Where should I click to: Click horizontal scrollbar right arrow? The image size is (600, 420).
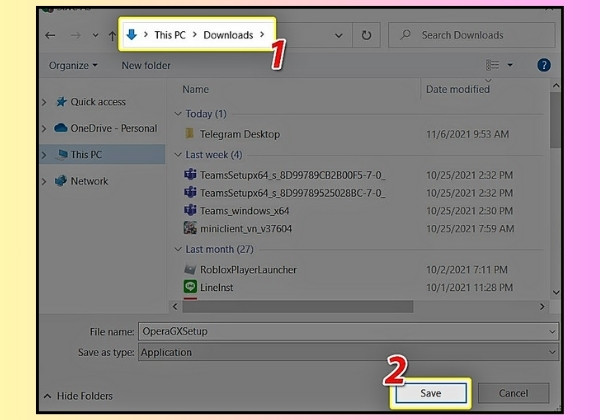click(542, 307)
